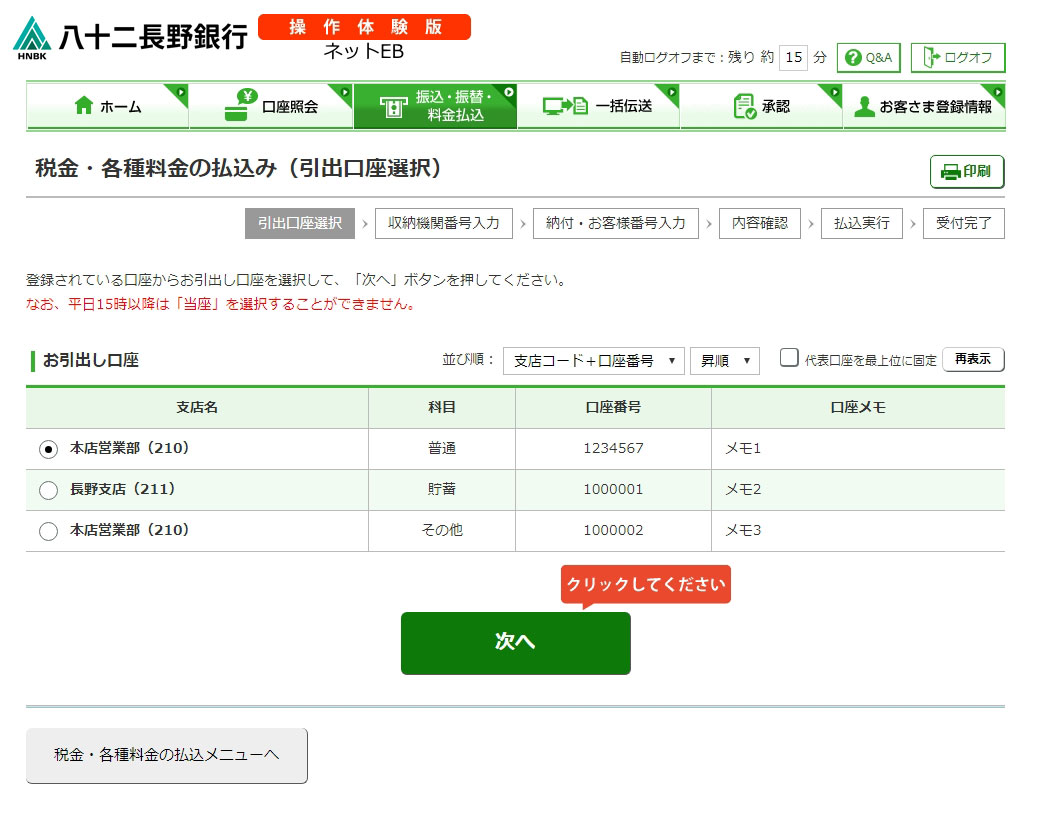Click the ログオフ button
This screenshot has height=816, width=1041.
point(957,58)
